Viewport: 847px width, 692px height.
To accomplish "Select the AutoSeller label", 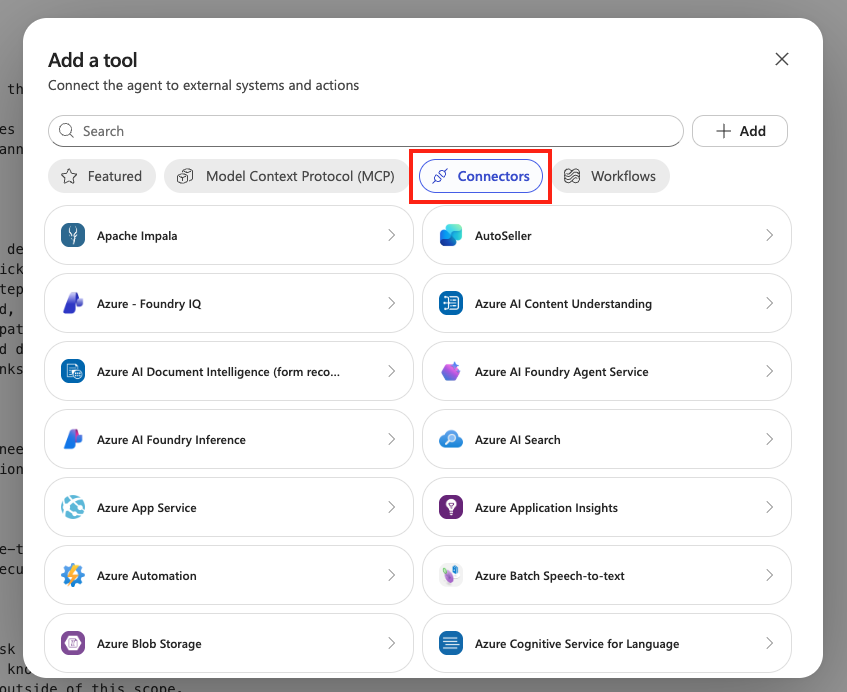I will coord(503,236).
